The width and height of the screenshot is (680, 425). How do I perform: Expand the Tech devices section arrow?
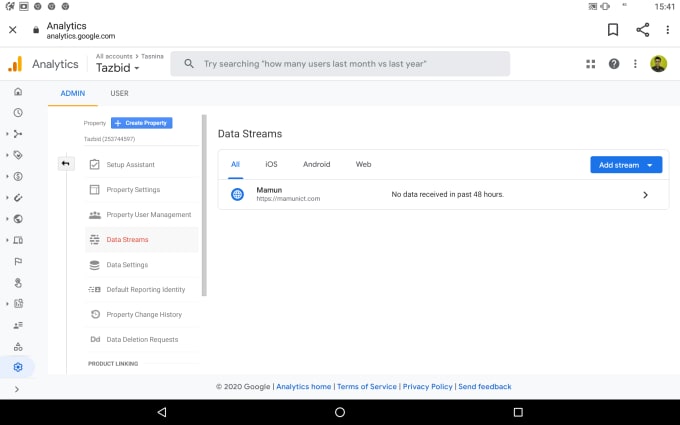7,240
